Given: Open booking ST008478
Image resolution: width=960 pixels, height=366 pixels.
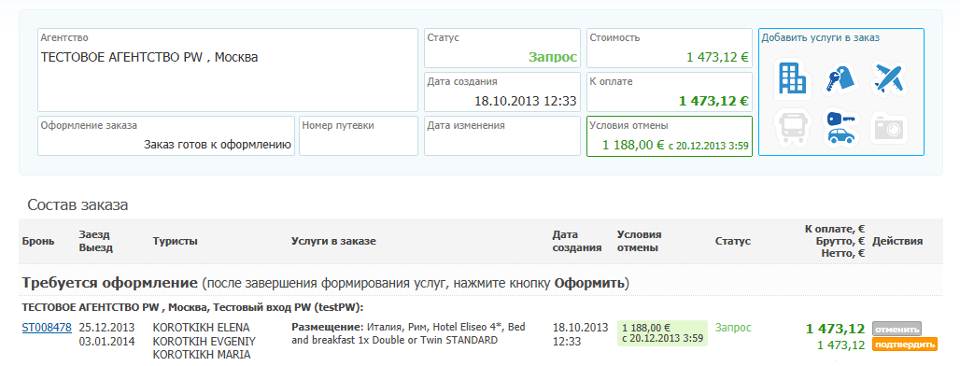Looking at the screenshot, I should (x=47, y=327).
